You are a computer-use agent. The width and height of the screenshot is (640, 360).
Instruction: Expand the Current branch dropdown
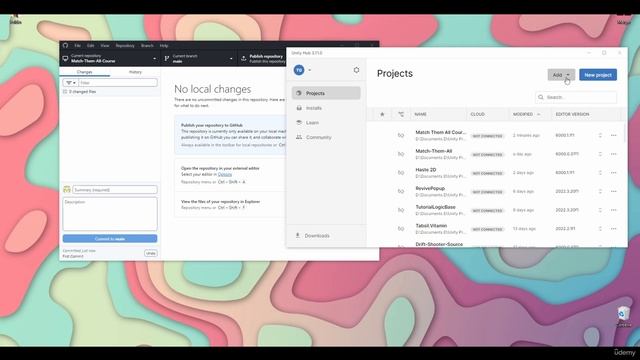point(199,58)
